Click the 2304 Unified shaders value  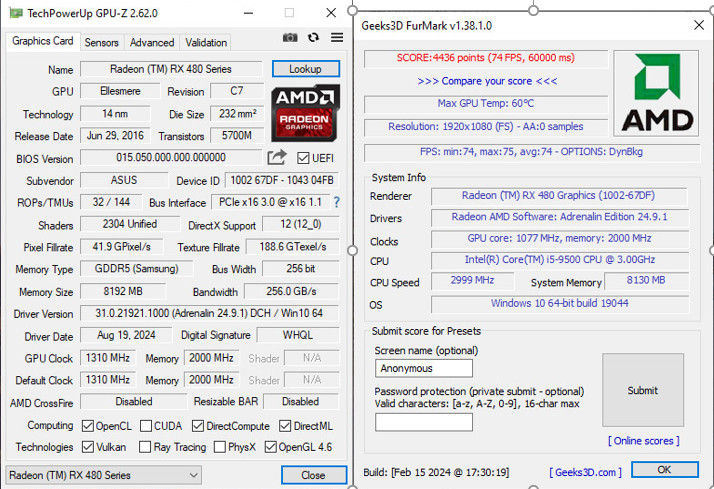130,224
